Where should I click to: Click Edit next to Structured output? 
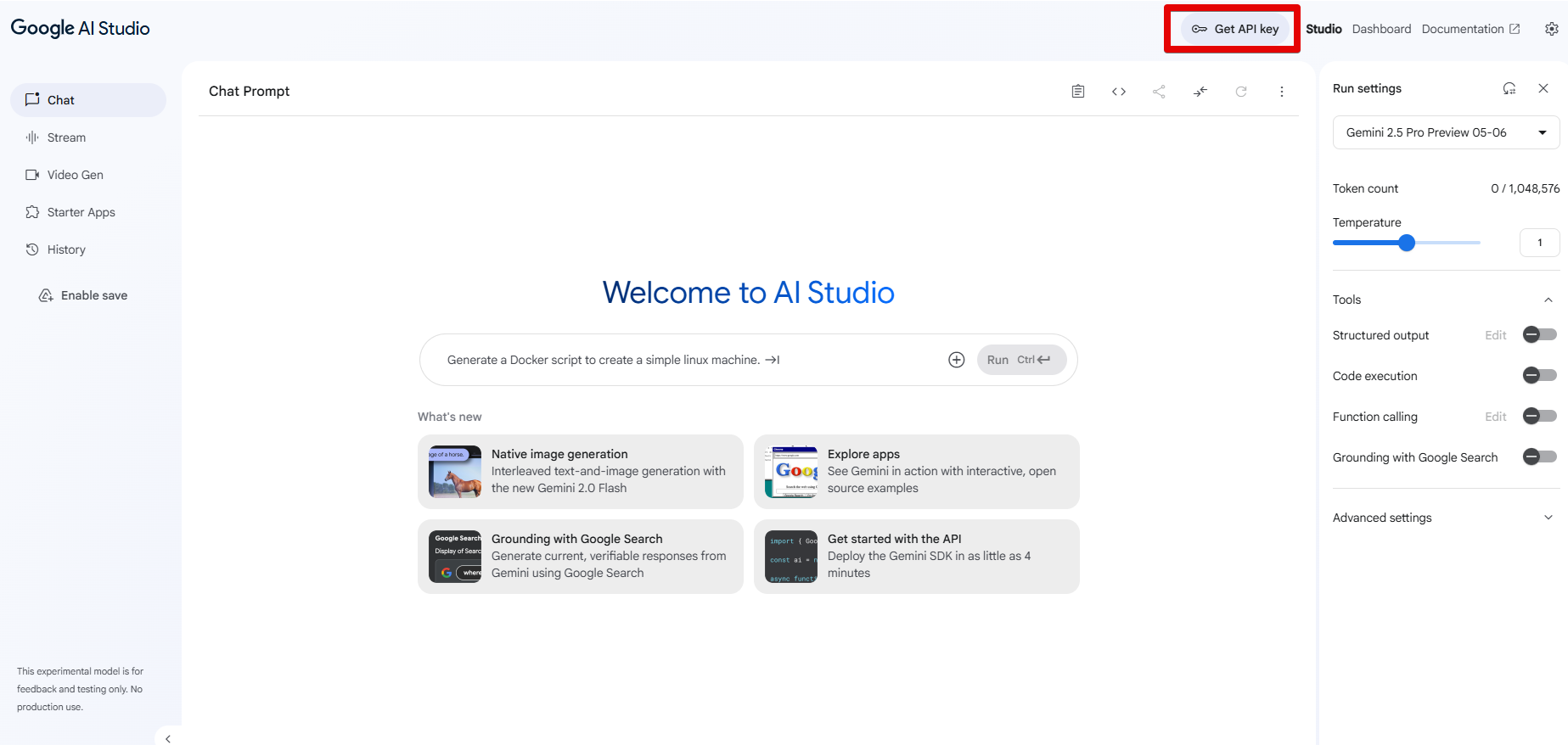coord(1495,335)
